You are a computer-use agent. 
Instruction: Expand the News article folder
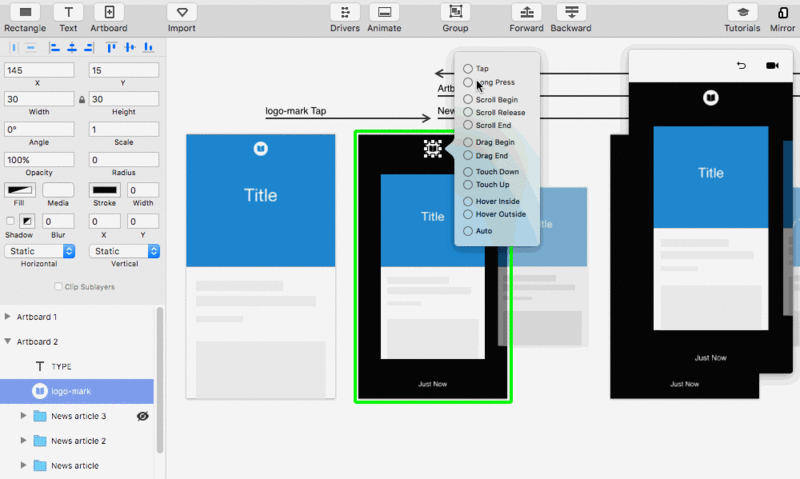tap(23, 465)
